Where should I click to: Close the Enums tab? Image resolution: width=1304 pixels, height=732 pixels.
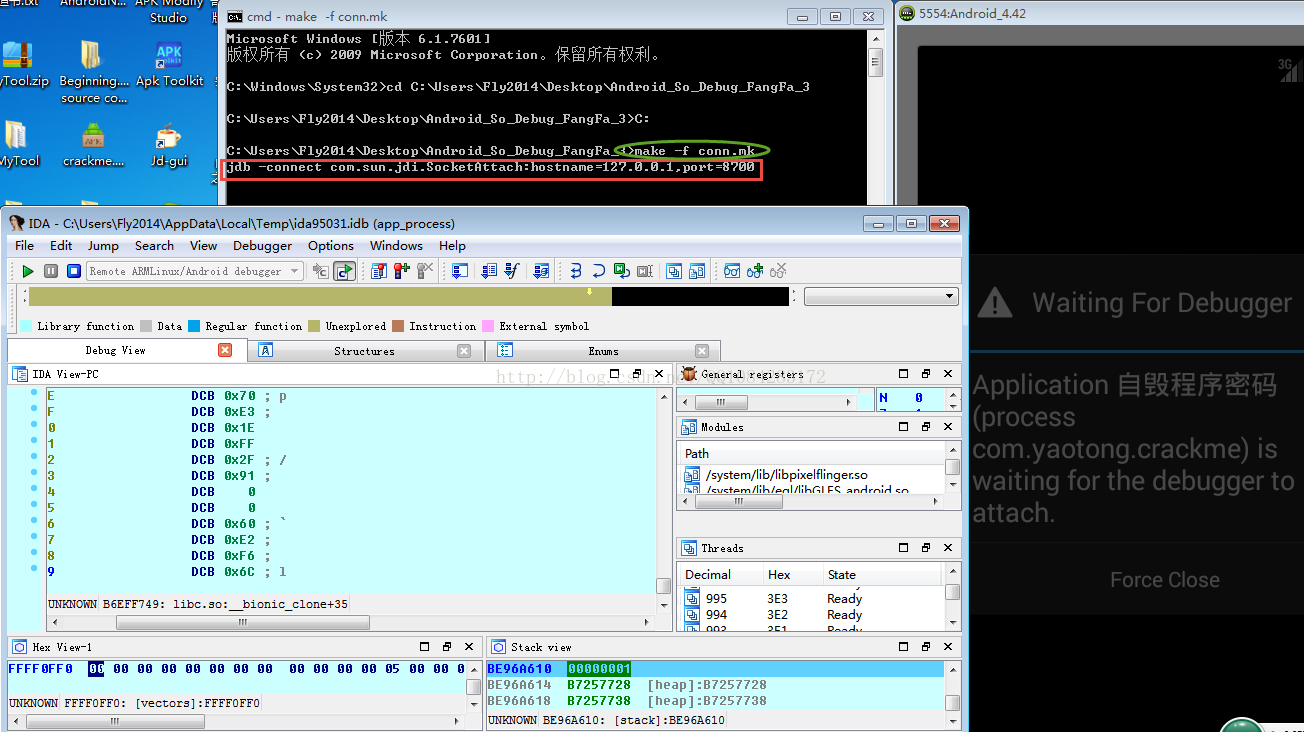(702, 351)
